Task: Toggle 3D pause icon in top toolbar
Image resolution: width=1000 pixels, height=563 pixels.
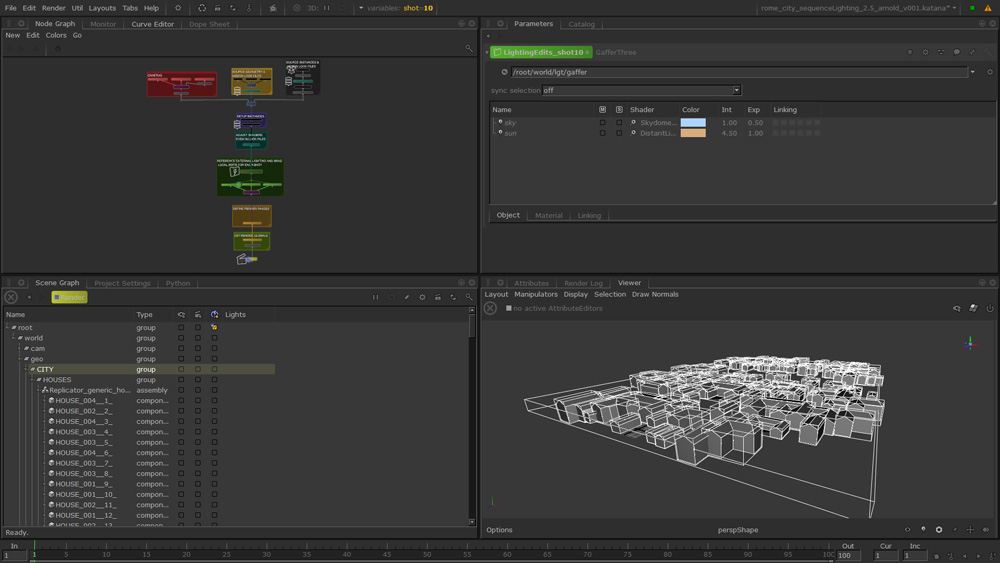Action: point(327,8)
